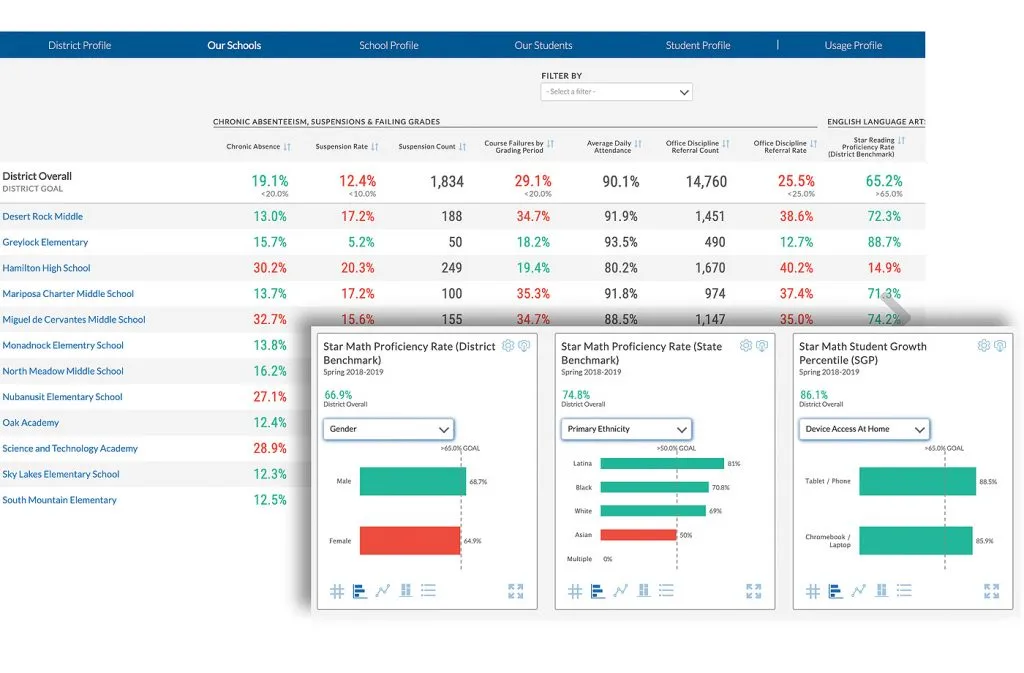Open the fullscreen view for the State Benchmark card

point(753,590)
